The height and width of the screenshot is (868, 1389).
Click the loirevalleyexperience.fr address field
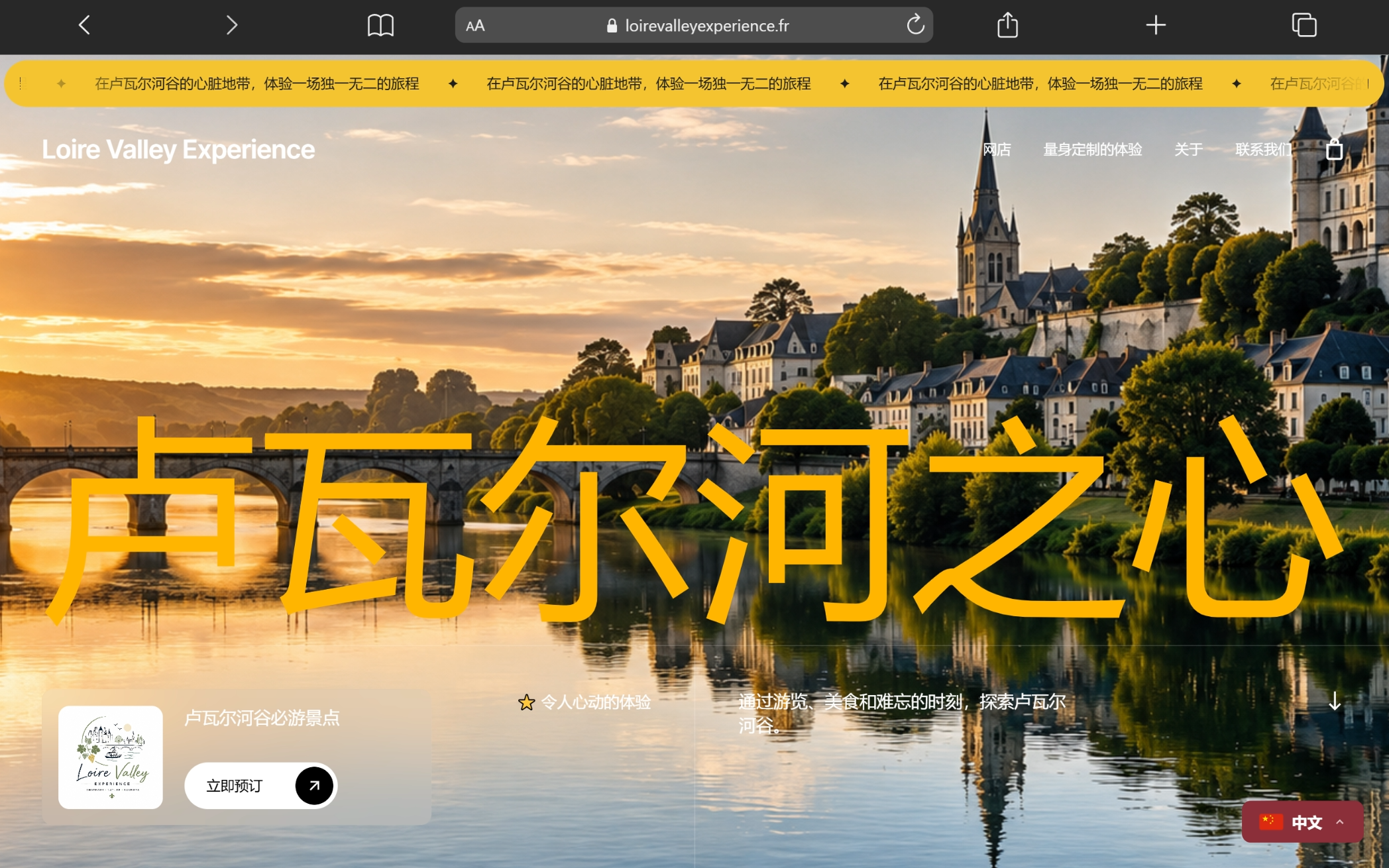(x=694, y=26)
